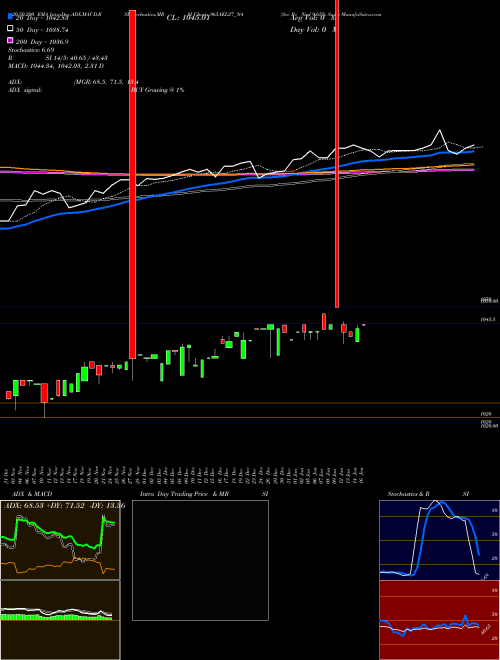Click the MACD histogram panel with green bars
This screenshot has height=660, width=500.
pyautogui.click(x=60, y=620)
